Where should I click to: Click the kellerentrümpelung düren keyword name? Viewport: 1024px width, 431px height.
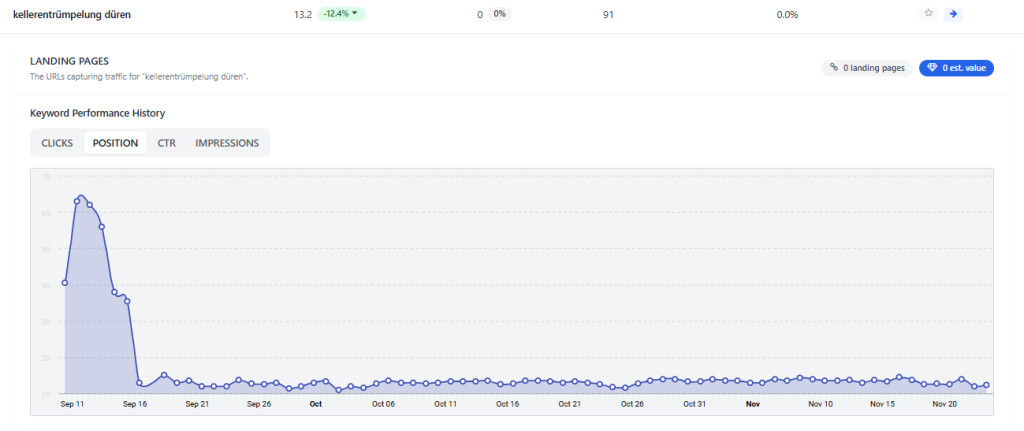(x=71, y=15)
